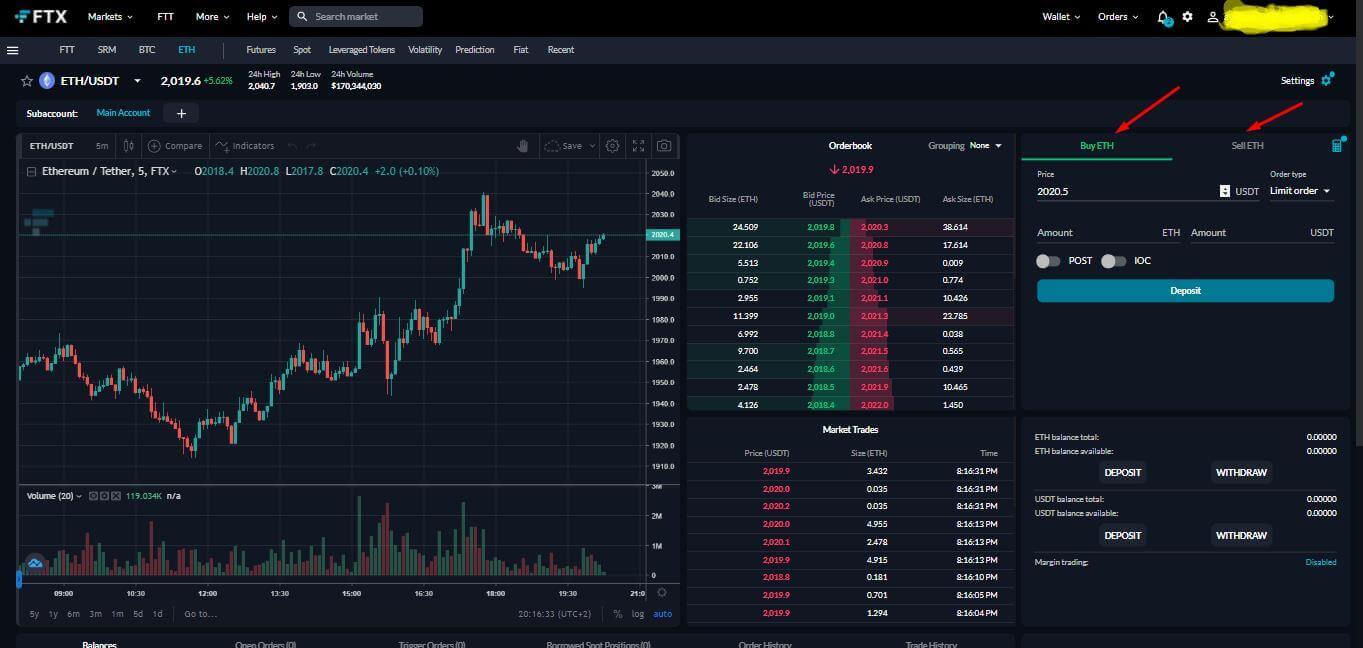The height and width of the screenshot is (648, 1363).
Task: Adjust the Price stepper arrows
Action: coord(1225,191)
